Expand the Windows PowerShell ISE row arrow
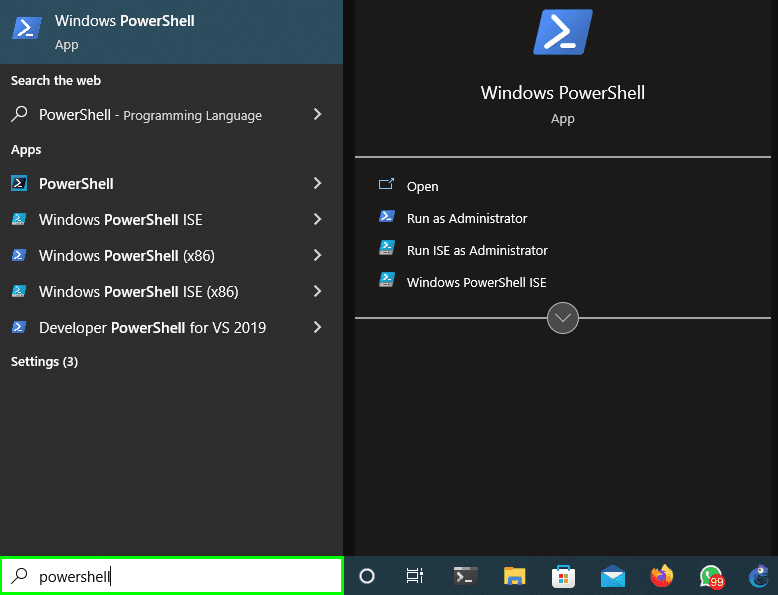778x595 pixels. (318, 219)
